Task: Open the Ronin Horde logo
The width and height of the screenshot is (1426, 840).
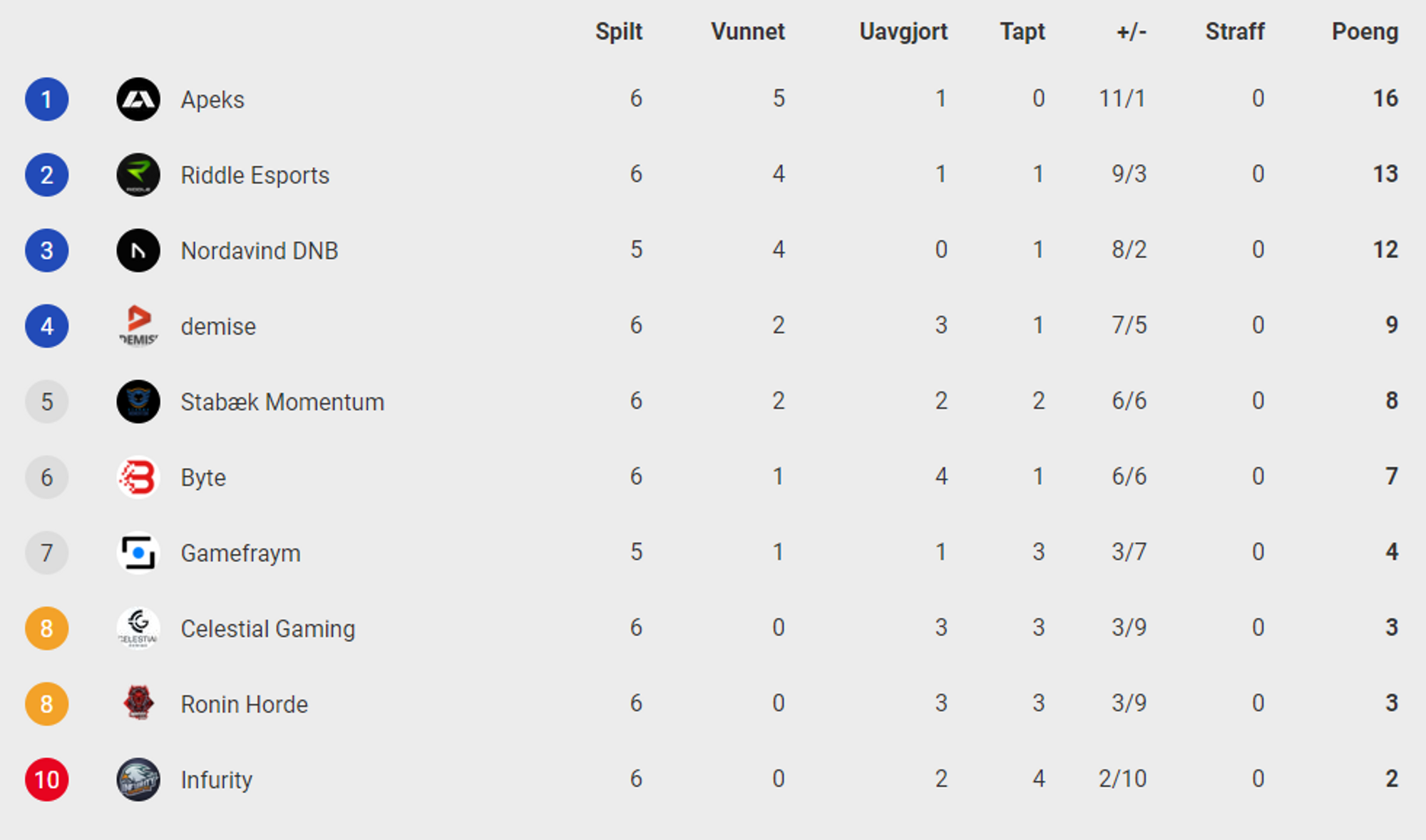Action: point(138,704)
